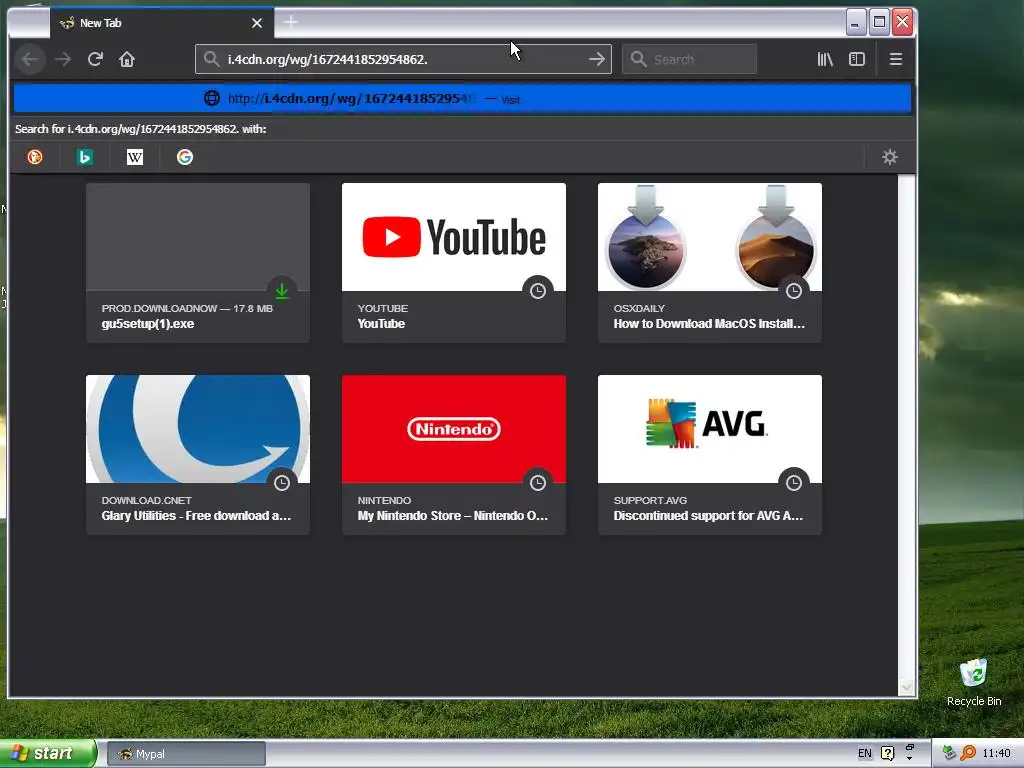Click the Mypal taskbar button

coord(186,754)
